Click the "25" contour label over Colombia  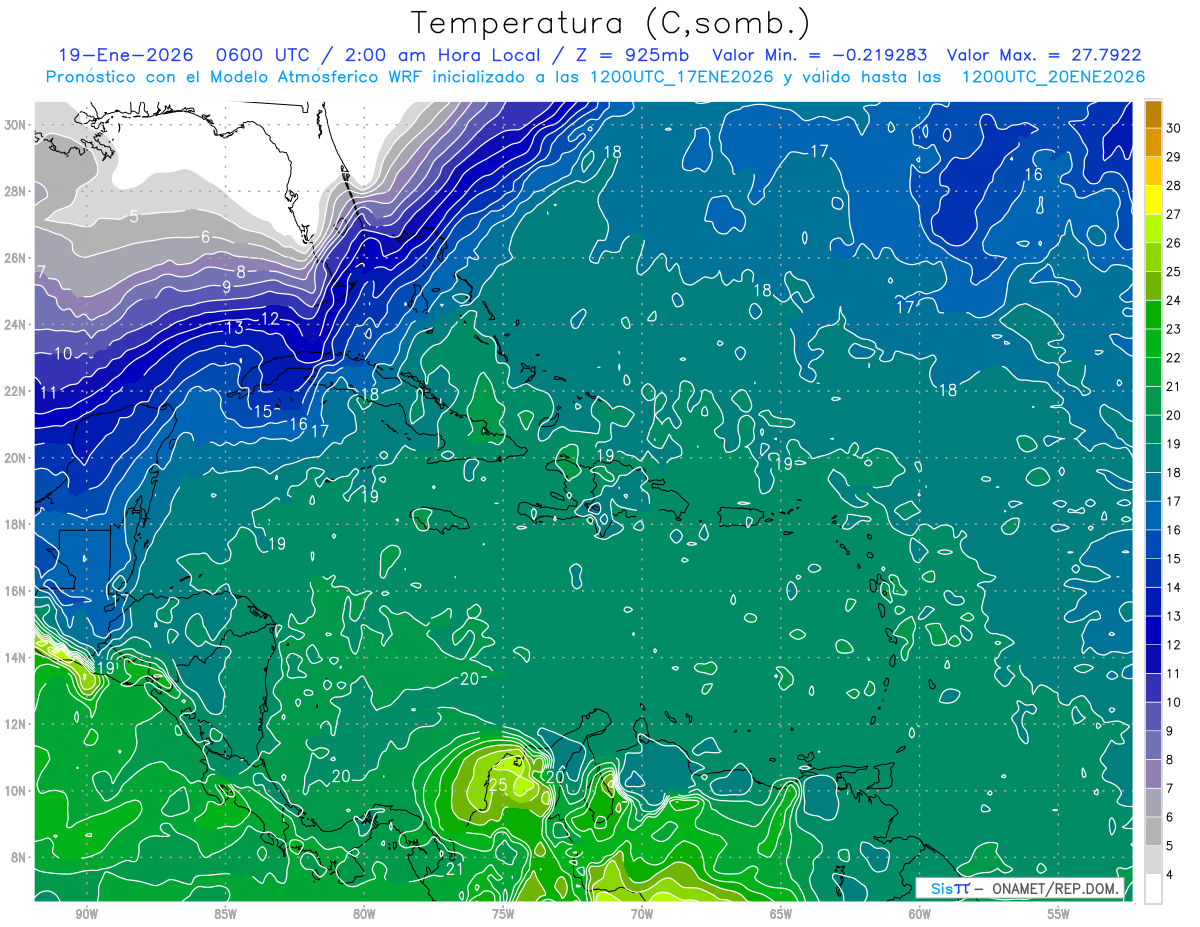click(498, 785)
